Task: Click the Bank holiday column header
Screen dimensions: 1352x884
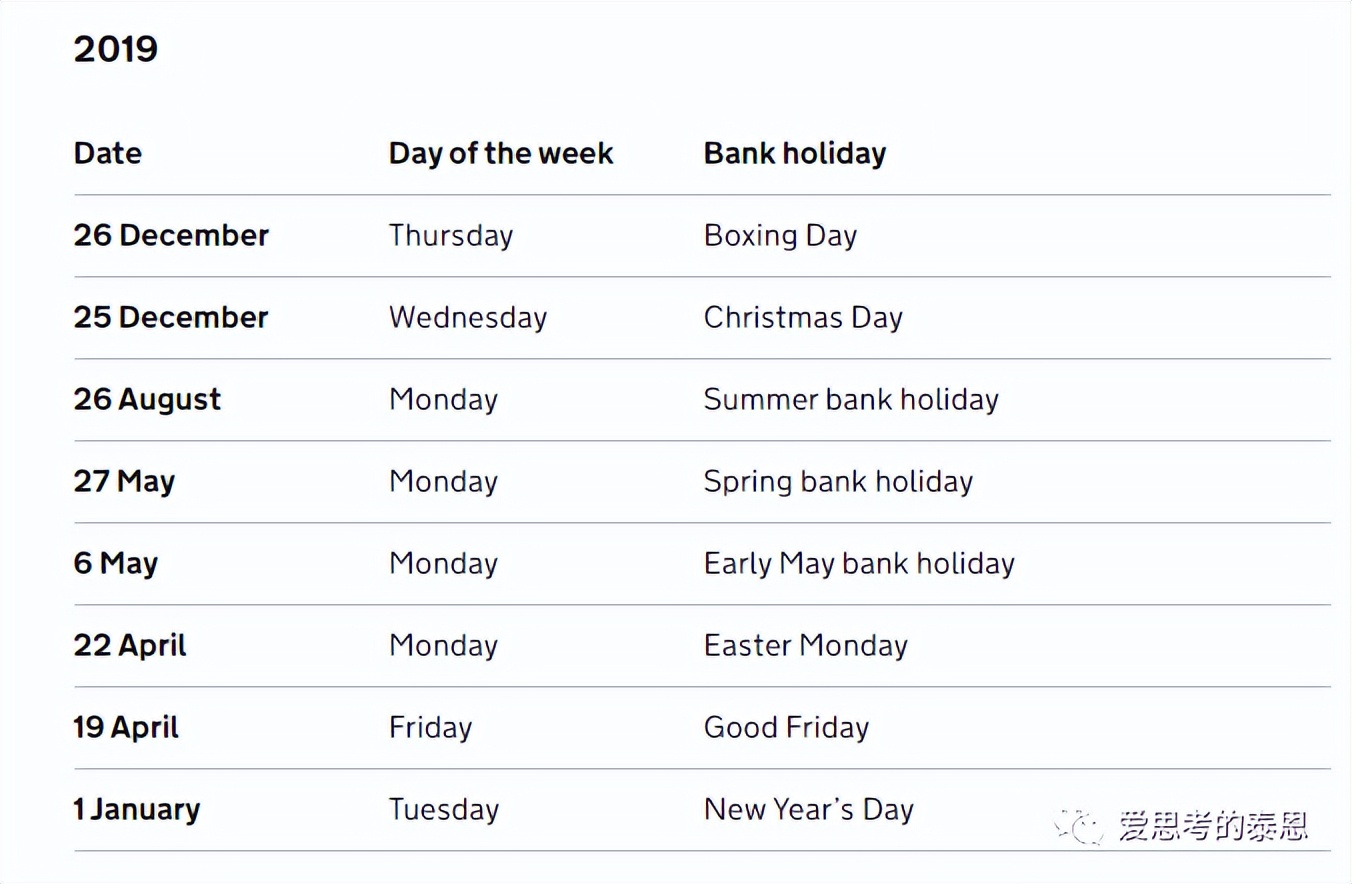Action: click(x=795, y=153)
